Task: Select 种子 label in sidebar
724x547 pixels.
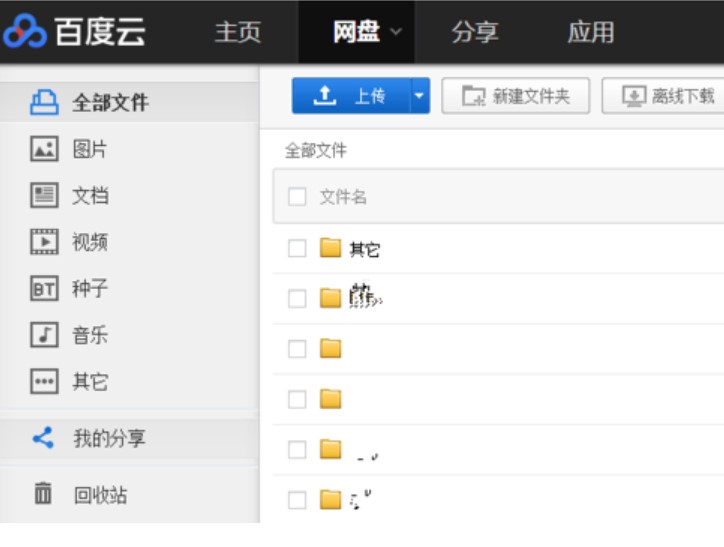Action: 90,289
